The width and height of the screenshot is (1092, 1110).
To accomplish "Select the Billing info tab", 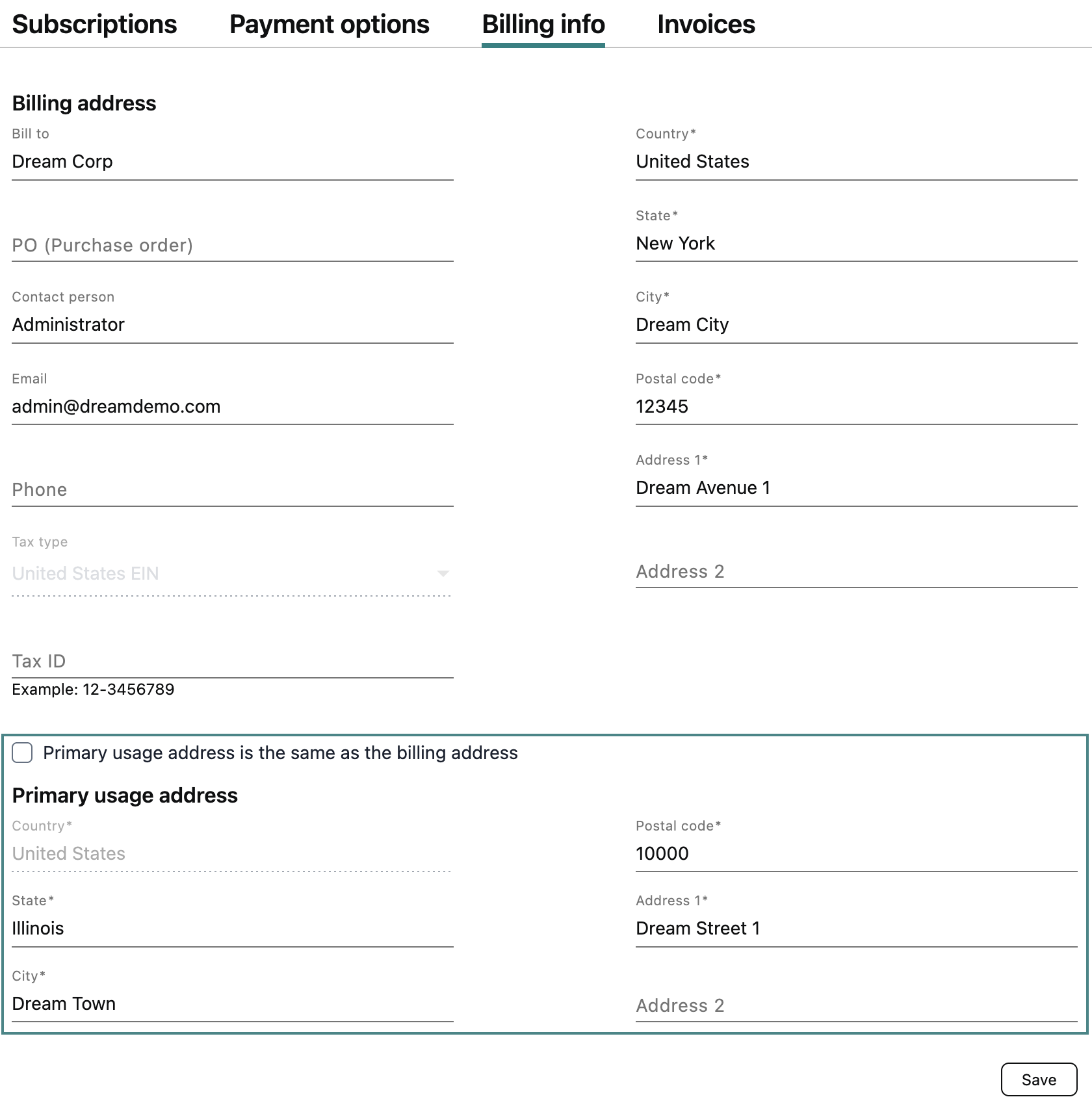I will [543, 25].
